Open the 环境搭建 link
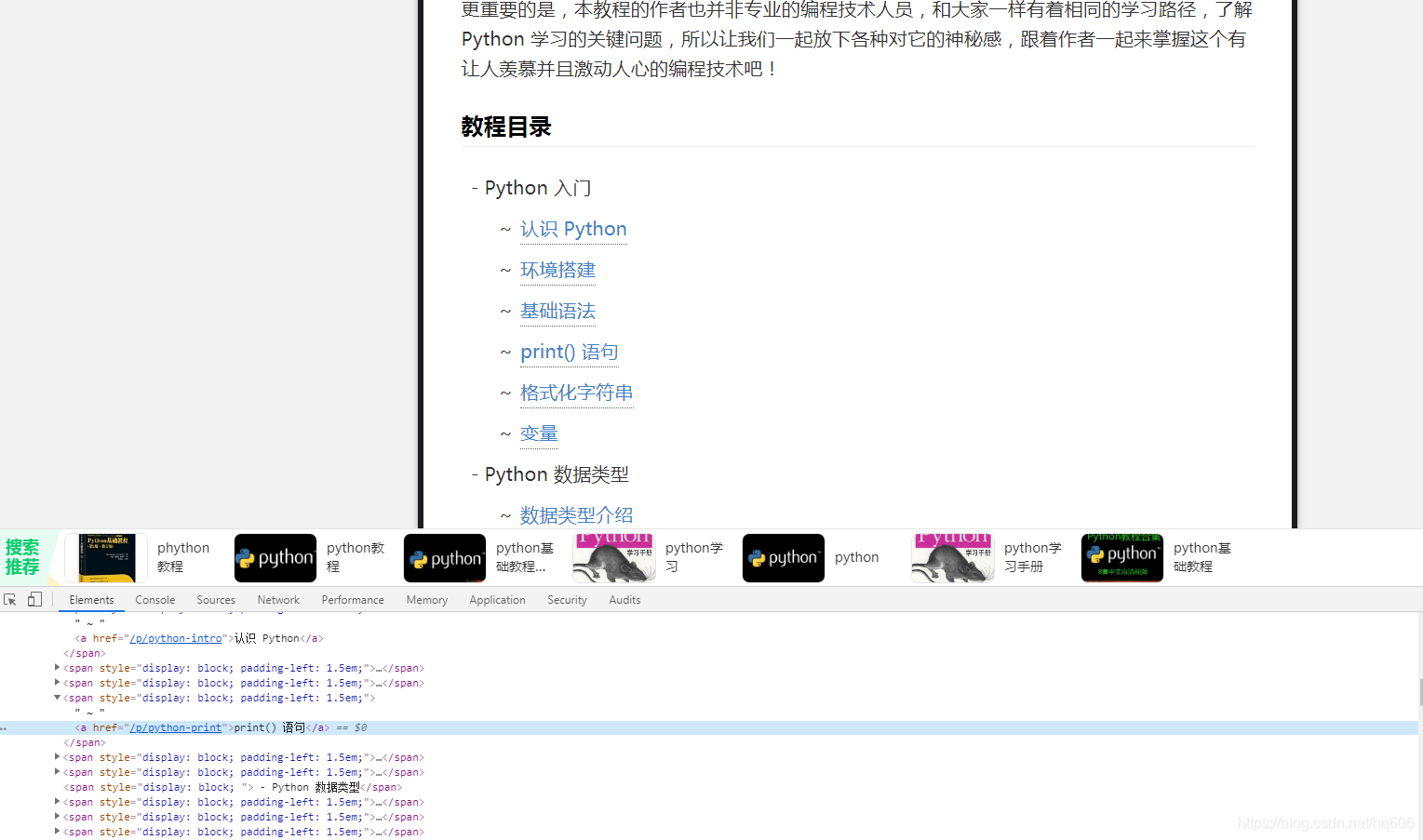Image resolution: width=1423 pixels, height=840 pixels. (557, 270)
